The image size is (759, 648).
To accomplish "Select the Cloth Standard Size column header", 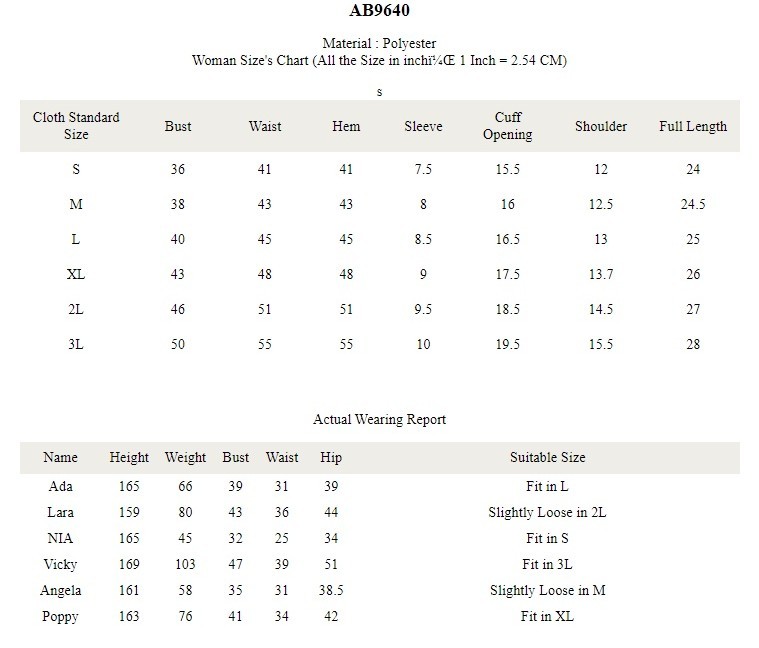I will tap(76, 126).
